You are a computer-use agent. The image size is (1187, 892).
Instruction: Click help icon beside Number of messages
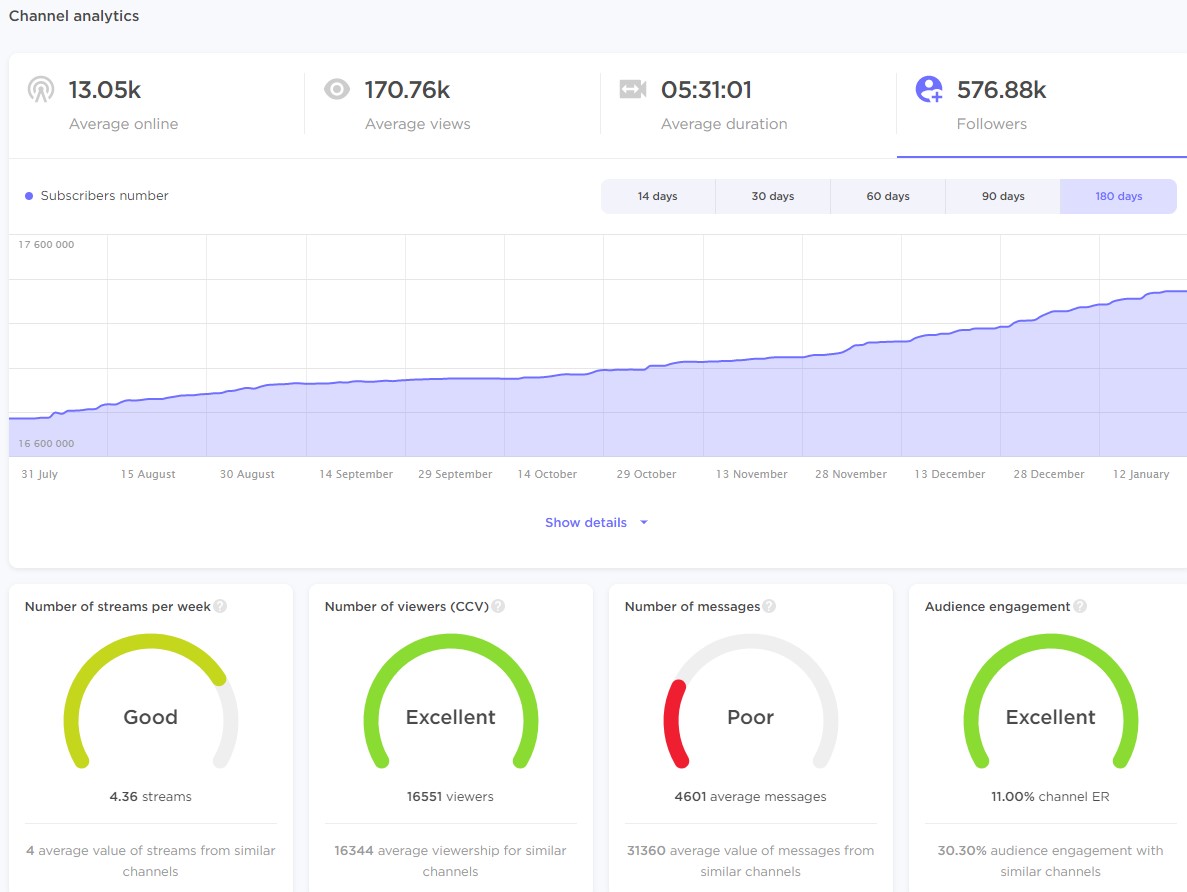point(769,606)
